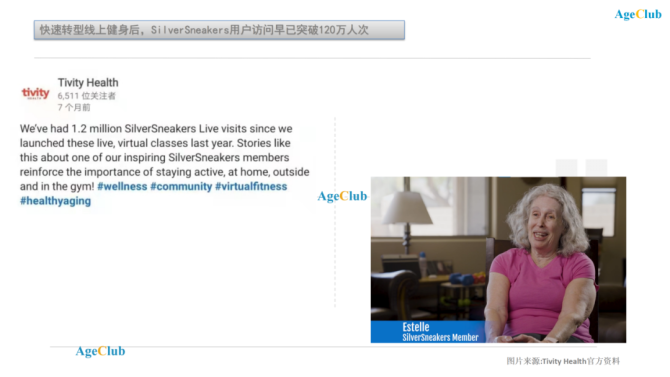Click the Chinese headline title box

coord(219,30)
